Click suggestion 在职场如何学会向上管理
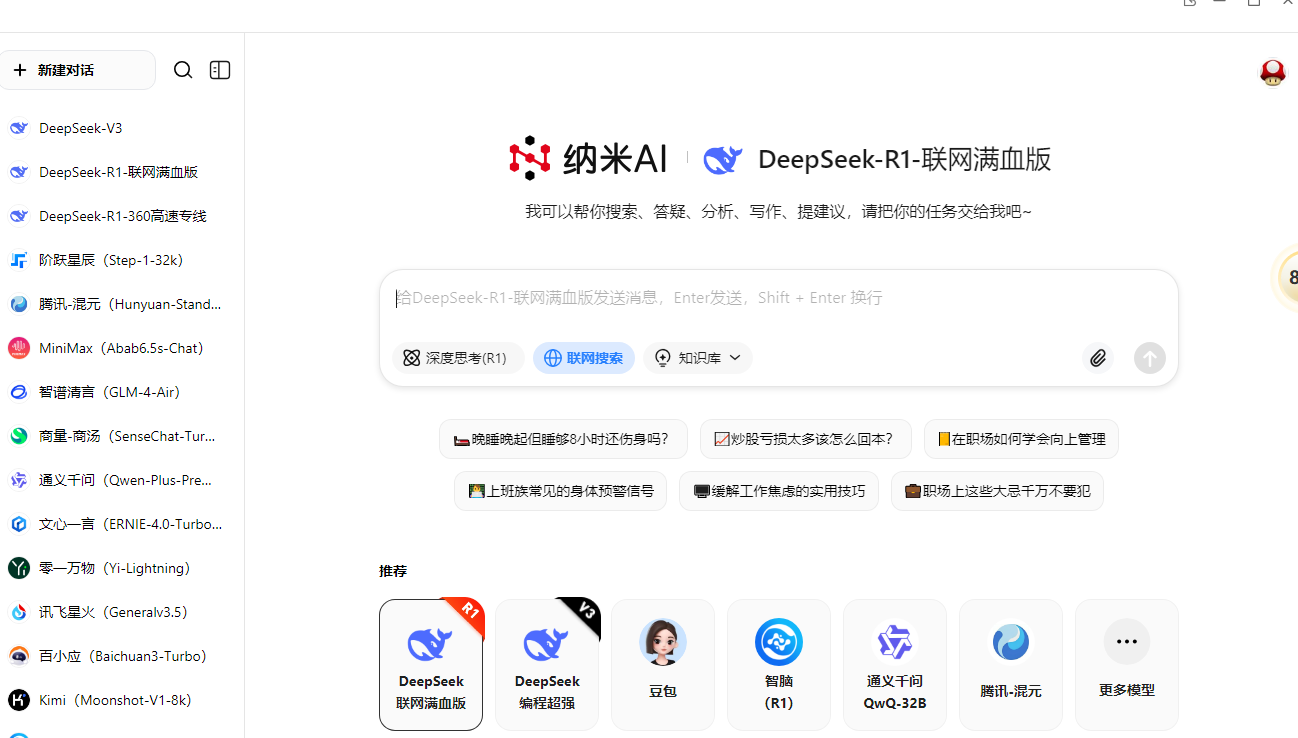1298x738 pixels. (x=1021, y=439)
